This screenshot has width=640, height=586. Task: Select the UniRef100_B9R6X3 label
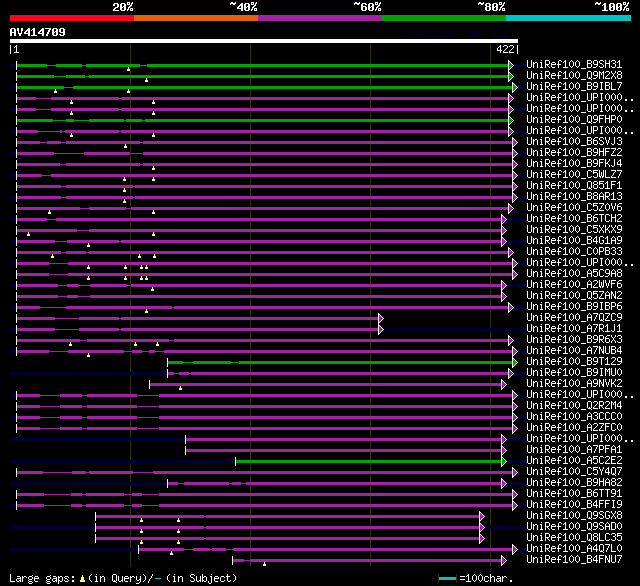(x=574, y=340)
